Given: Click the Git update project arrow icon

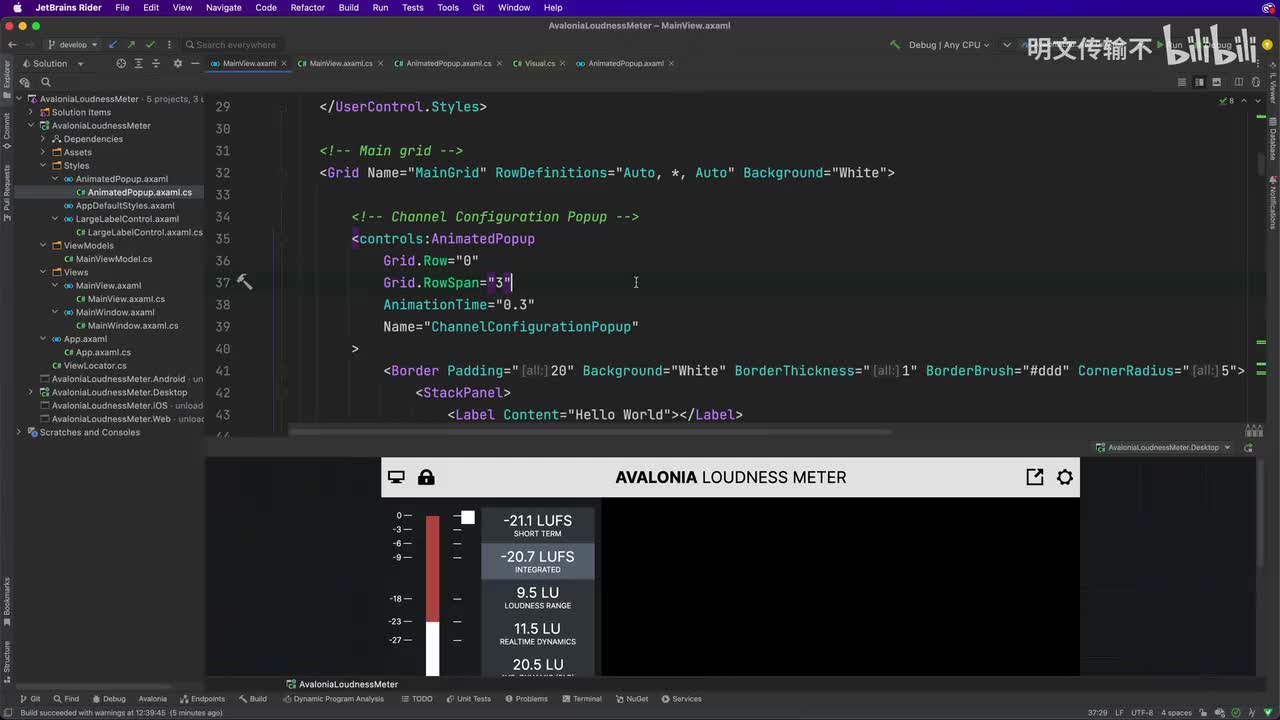Looking at the screenshot, I should tap(112, 45).
